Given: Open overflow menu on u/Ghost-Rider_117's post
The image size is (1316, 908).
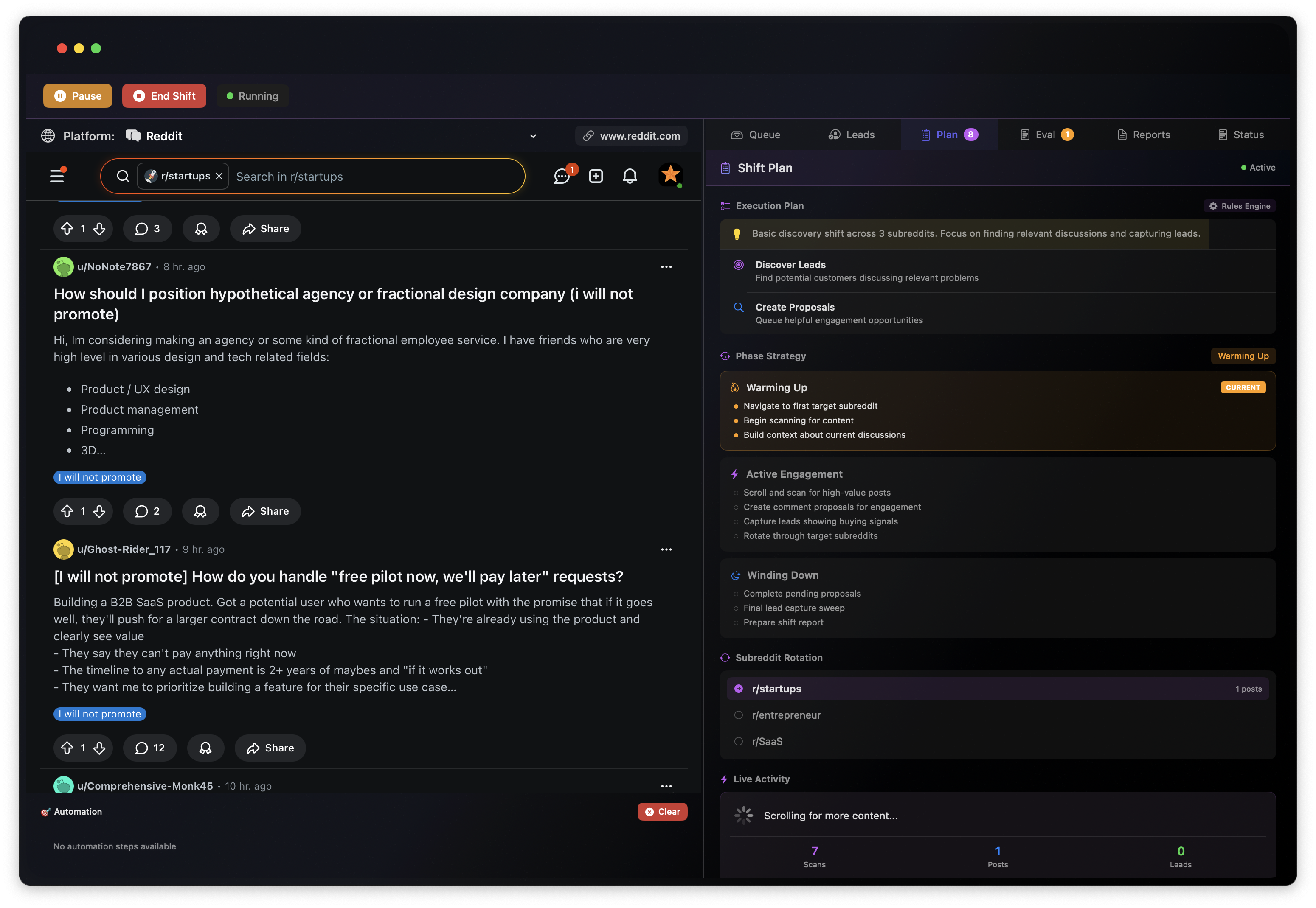Looking at the screenshot, I should tap(666, 549).
